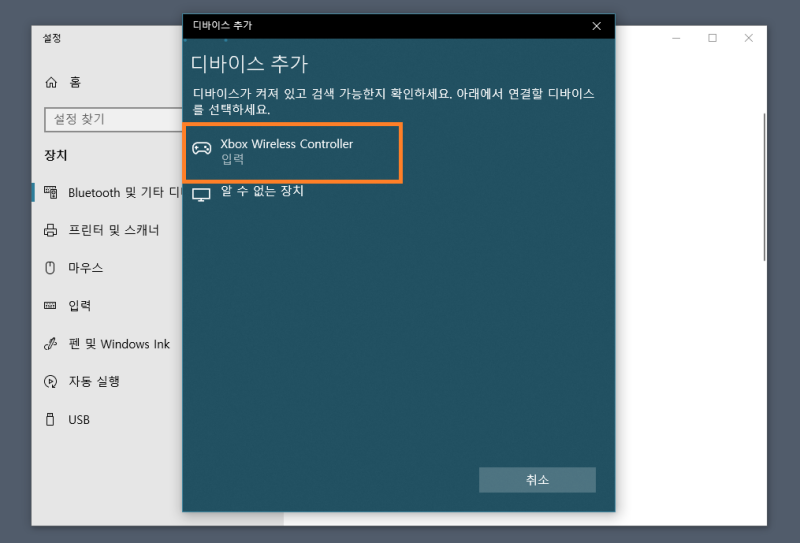Select Xbox Wireless Controller device
The width and height of the screenshot is (800, 543).
[x=293, y=152]
